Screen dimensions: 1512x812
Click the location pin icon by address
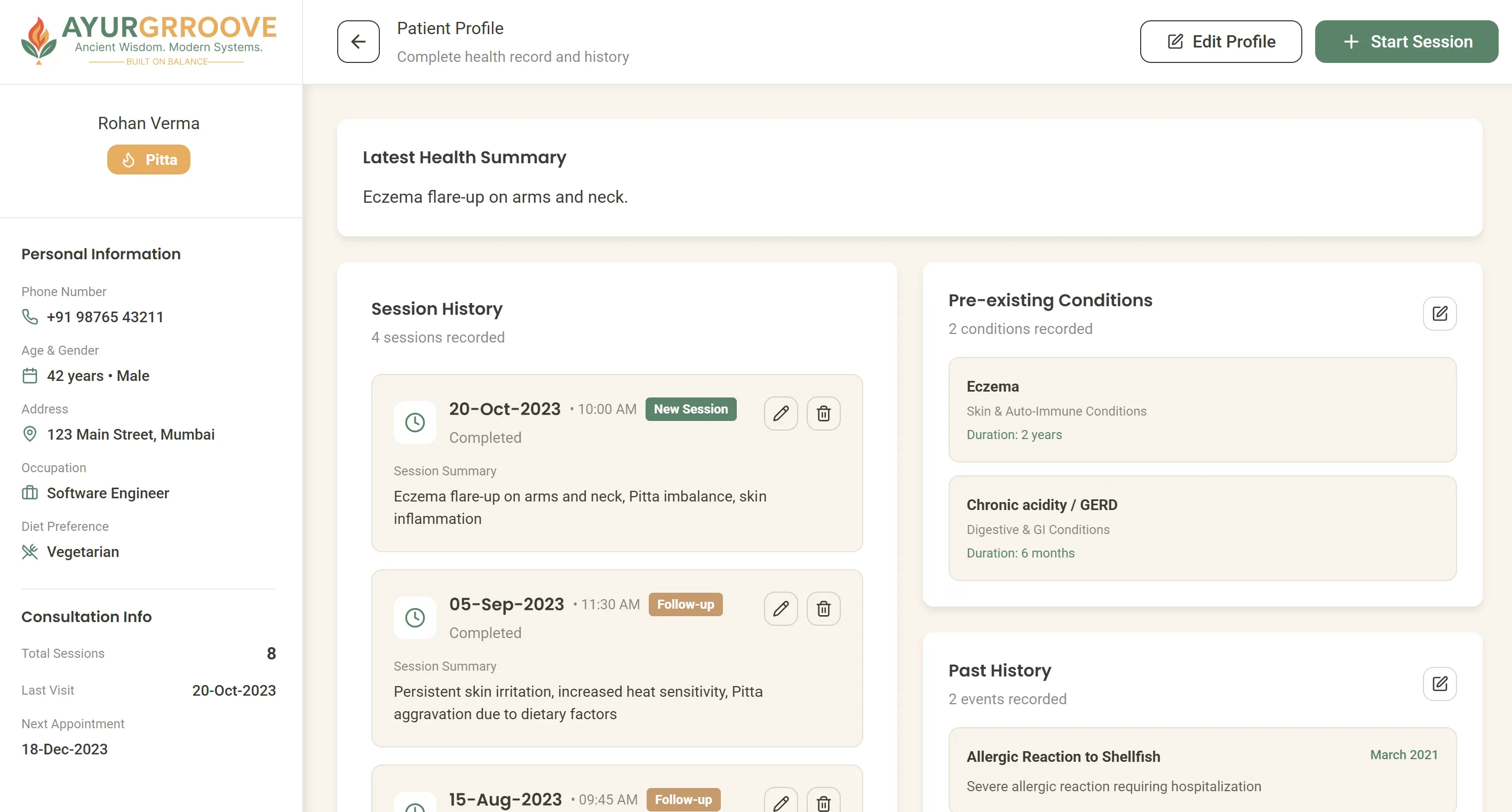pyautogui.click(x=29, y=434)
